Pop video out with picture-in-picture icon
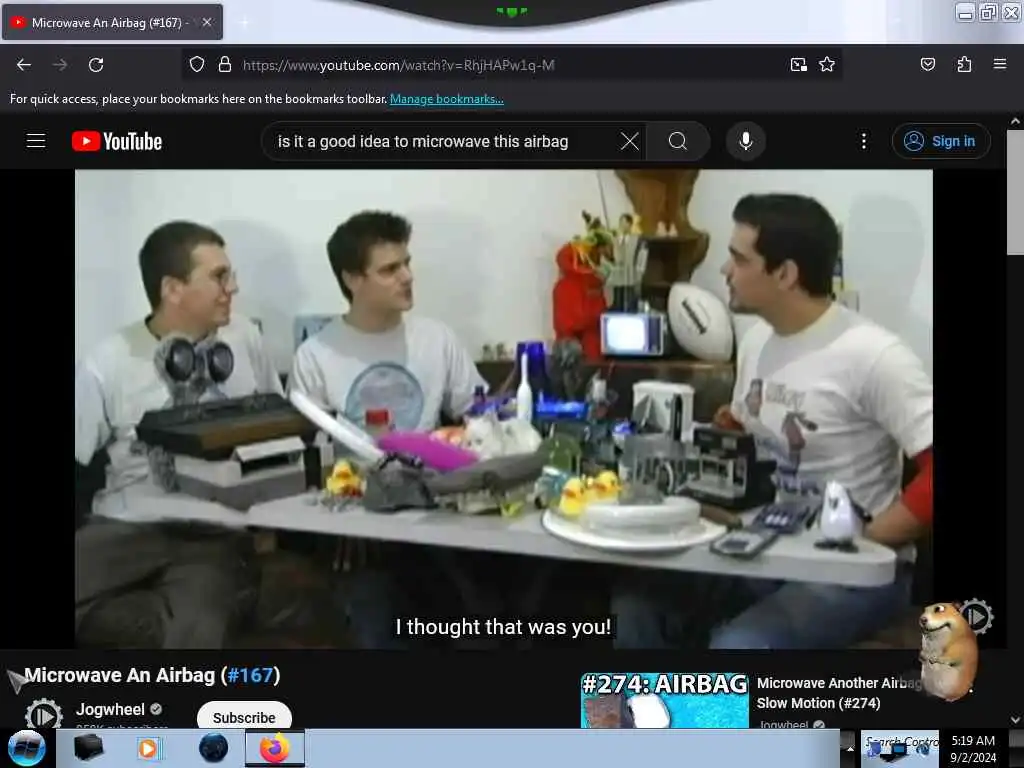Screen dimensions: 1024x768 (x=798, y=65)
